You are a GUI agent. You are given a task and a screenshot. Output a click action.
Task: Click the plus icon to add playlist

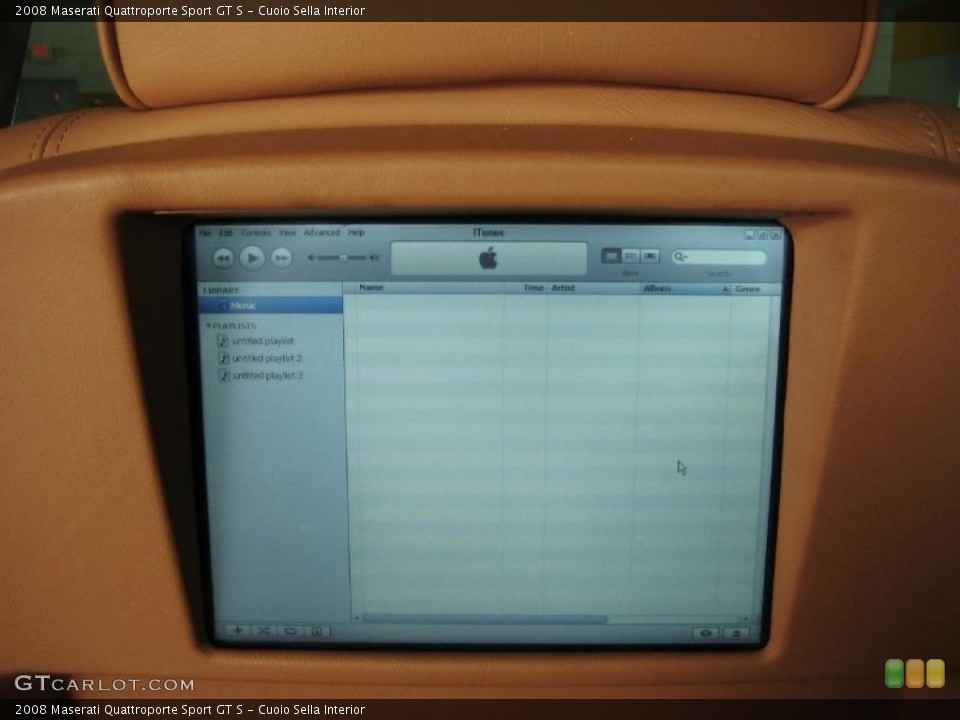click(x=238, y=630)
